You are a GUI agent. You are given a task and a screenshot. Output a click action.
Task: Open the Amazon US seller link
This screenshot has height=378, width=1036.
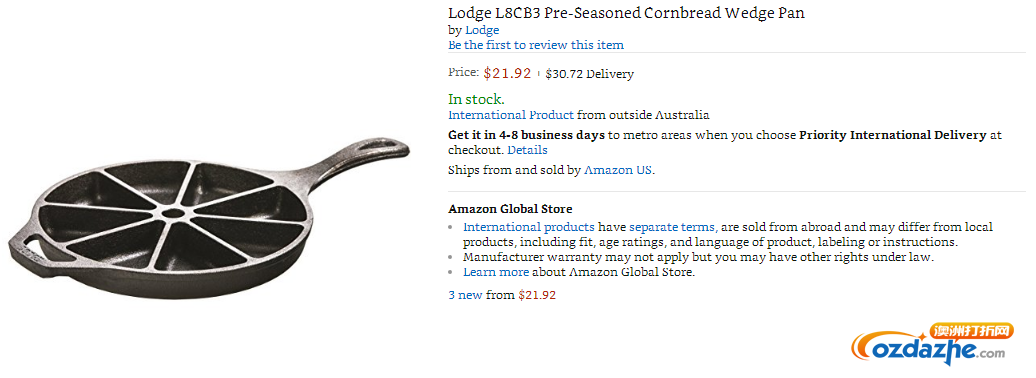click(x=618, y=170)
